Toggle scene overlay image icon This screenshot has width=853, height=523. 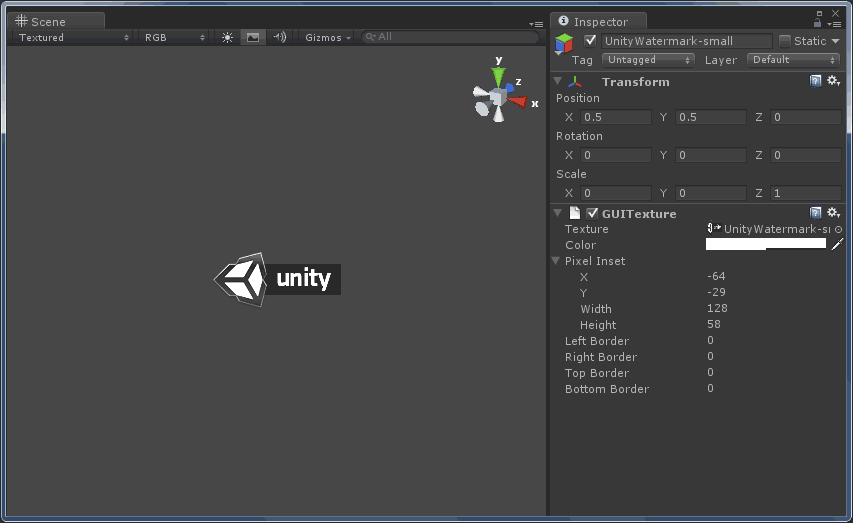[253, 38]
